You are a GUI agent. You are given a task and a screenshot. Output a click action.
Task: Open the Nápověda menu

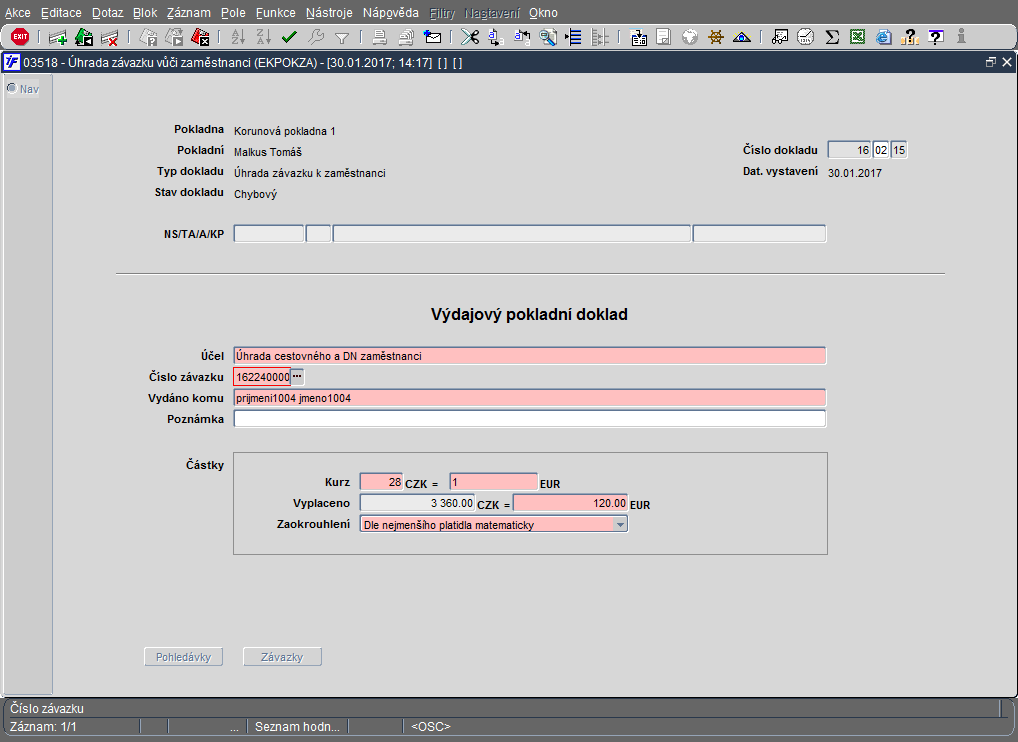point(391,12)
